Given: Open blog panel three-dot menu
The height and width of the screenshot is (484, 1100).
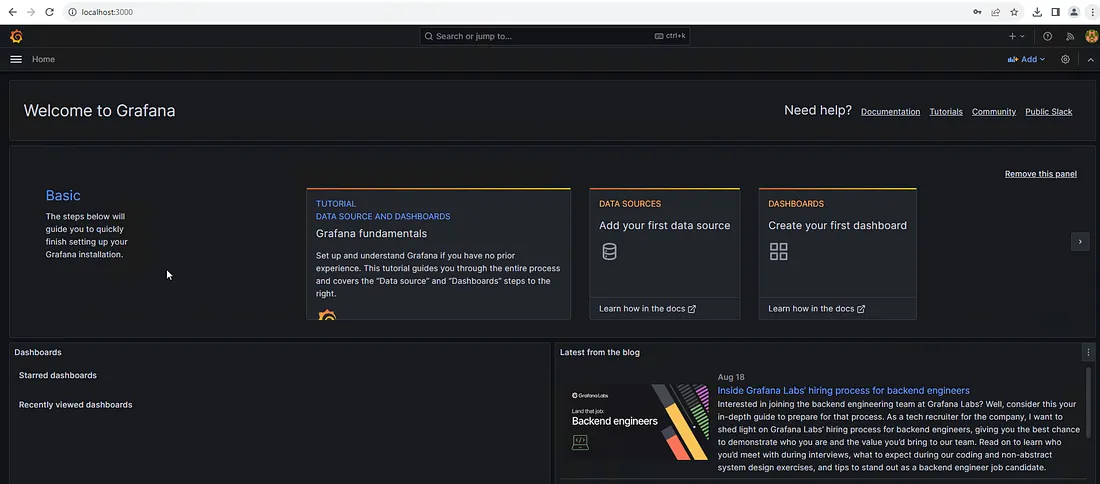Looking at the screenshot, I should click(1088, 352).
